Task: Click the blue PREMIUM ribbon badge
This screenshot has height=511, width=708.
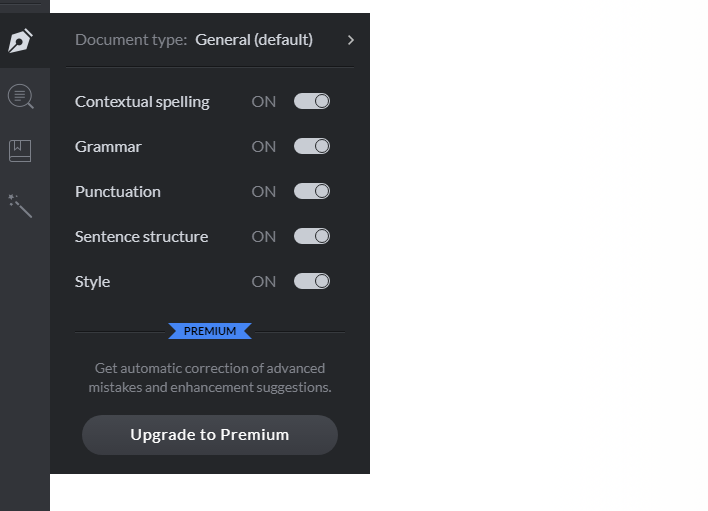Action: pos(210,331)
